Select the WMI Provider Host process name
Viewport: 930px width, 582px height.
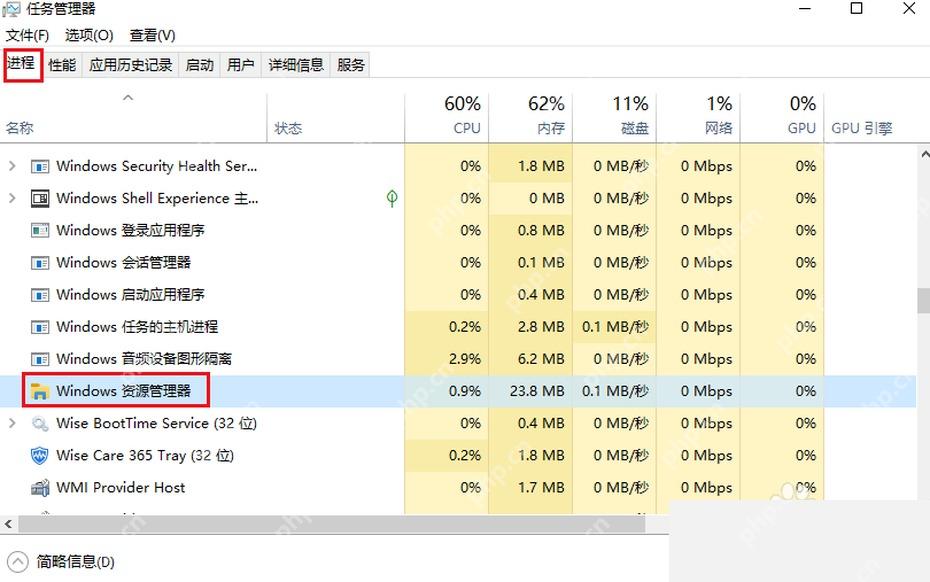120,488
